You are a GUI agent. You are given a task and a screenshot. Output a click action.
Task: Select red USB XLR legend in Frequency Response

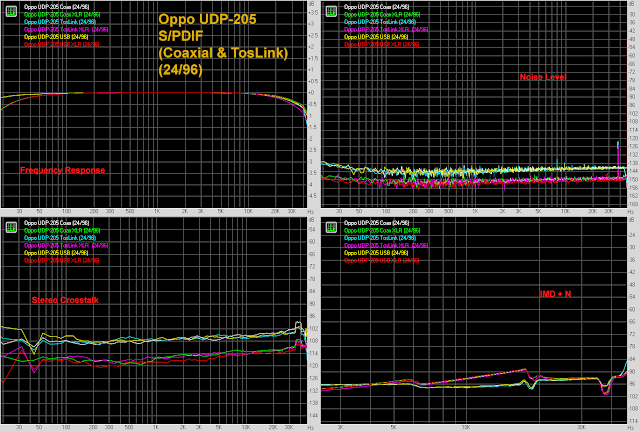(x=61, y=44)
